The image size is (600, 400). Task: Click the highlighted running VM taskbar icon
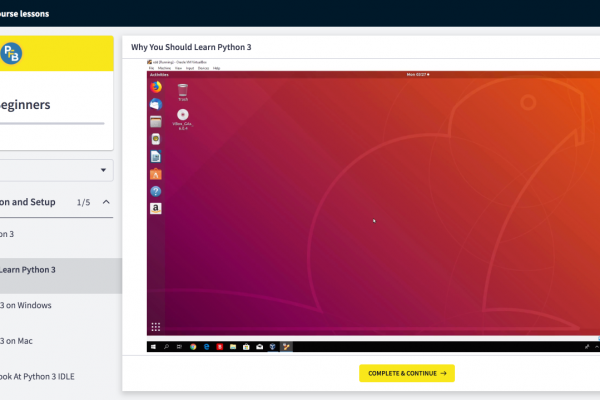(286, 347)
